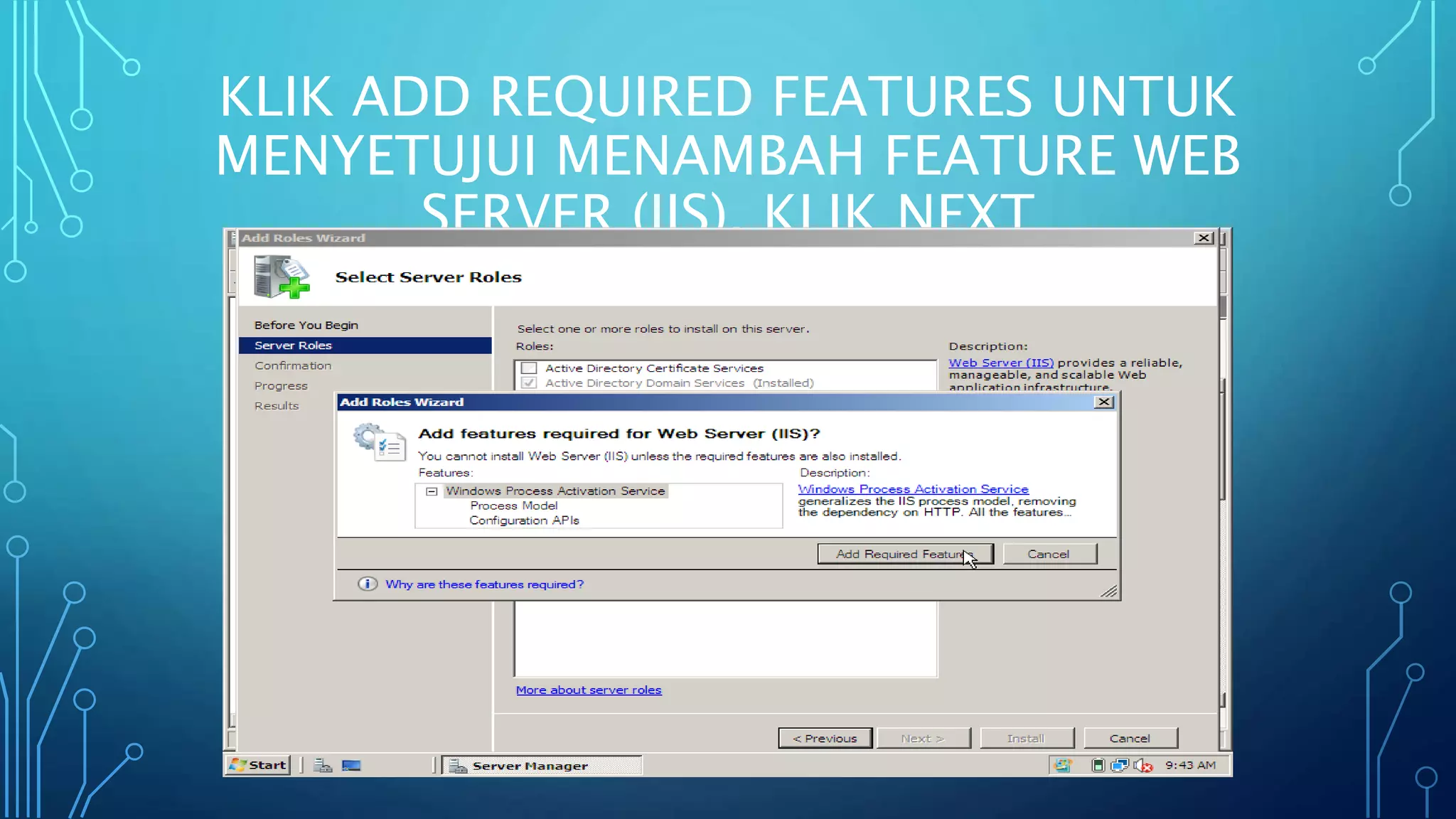Image resolution: width=1456 pixels, height=819 pixels.
Task: Click the info icon beside features question
Action: (x=367, y=584)
